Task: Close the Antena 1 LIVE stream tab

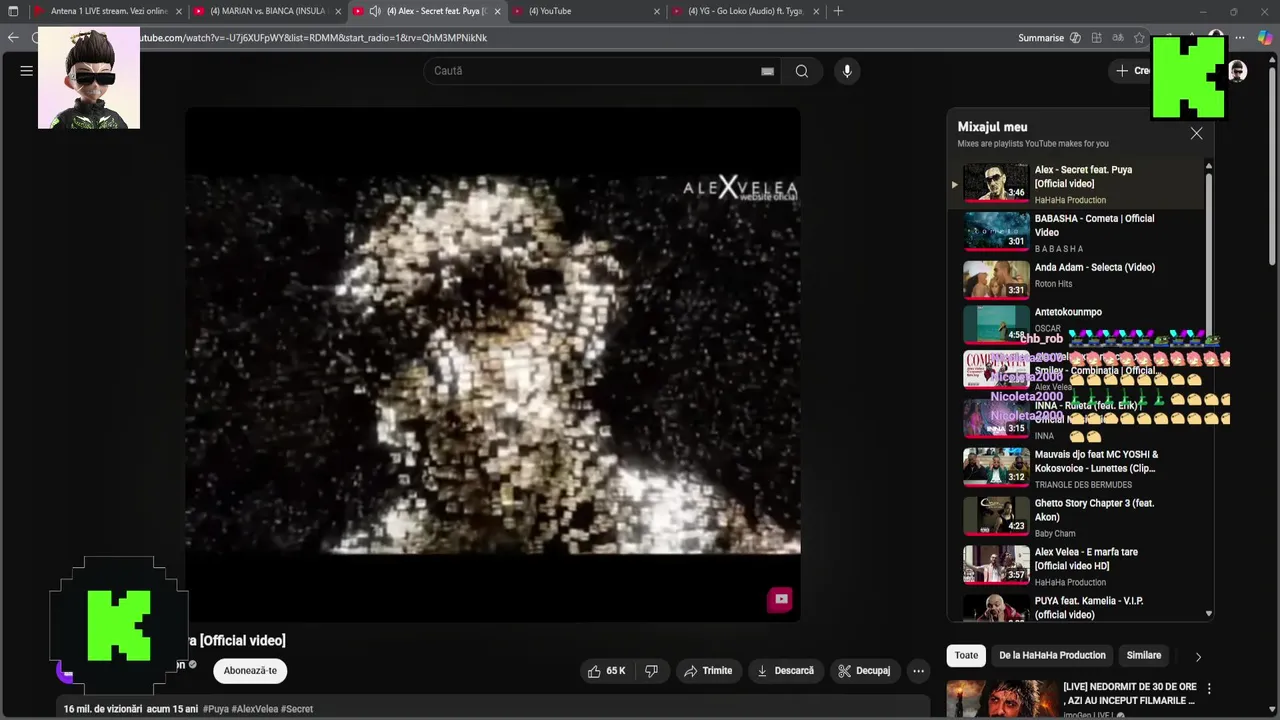Action: click(x=179, y=12)
